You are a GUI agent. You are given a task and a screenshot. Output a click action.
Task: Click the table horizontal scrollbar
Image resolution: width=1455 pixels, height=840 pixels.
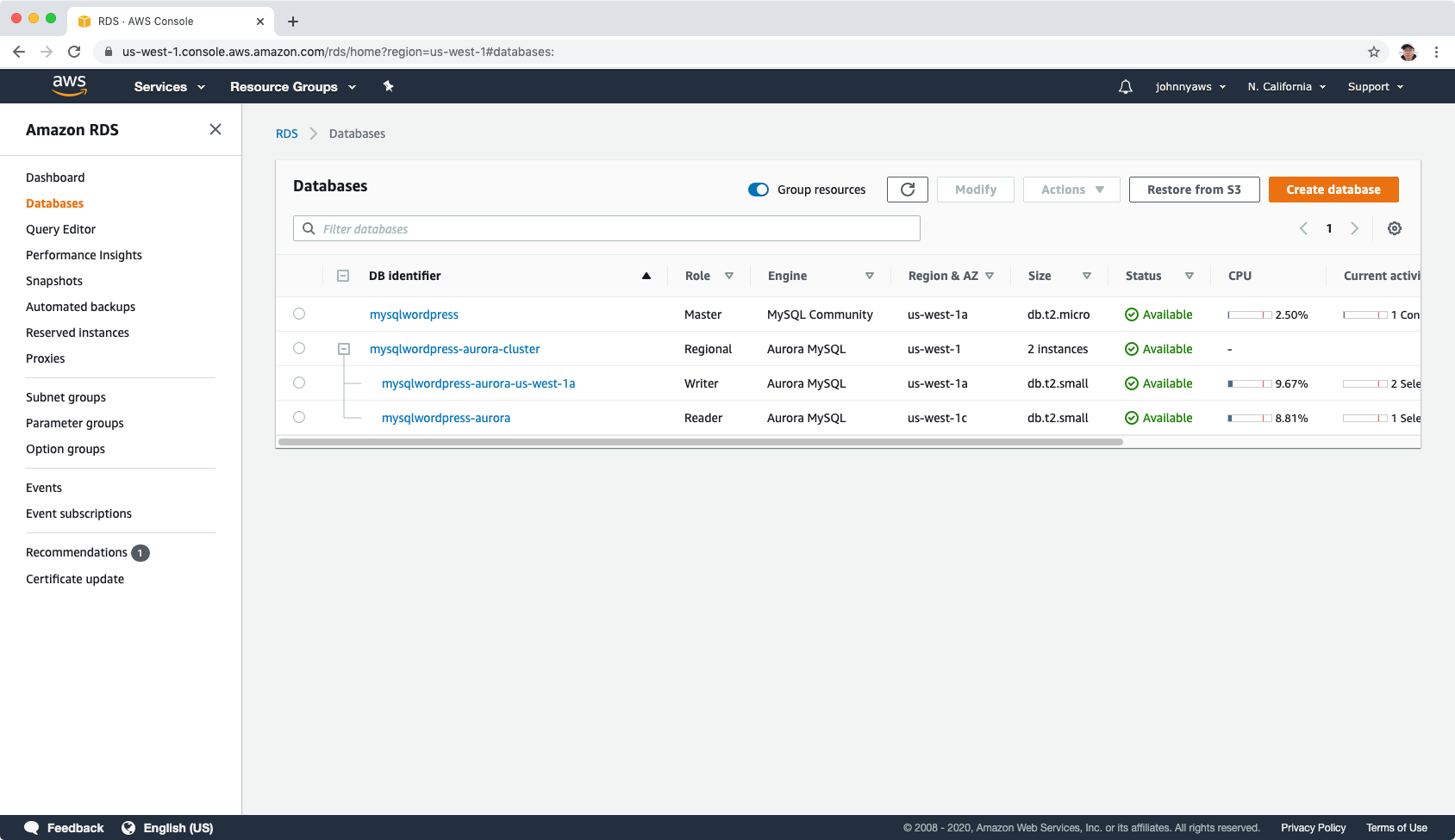click(x=701, y=442)
